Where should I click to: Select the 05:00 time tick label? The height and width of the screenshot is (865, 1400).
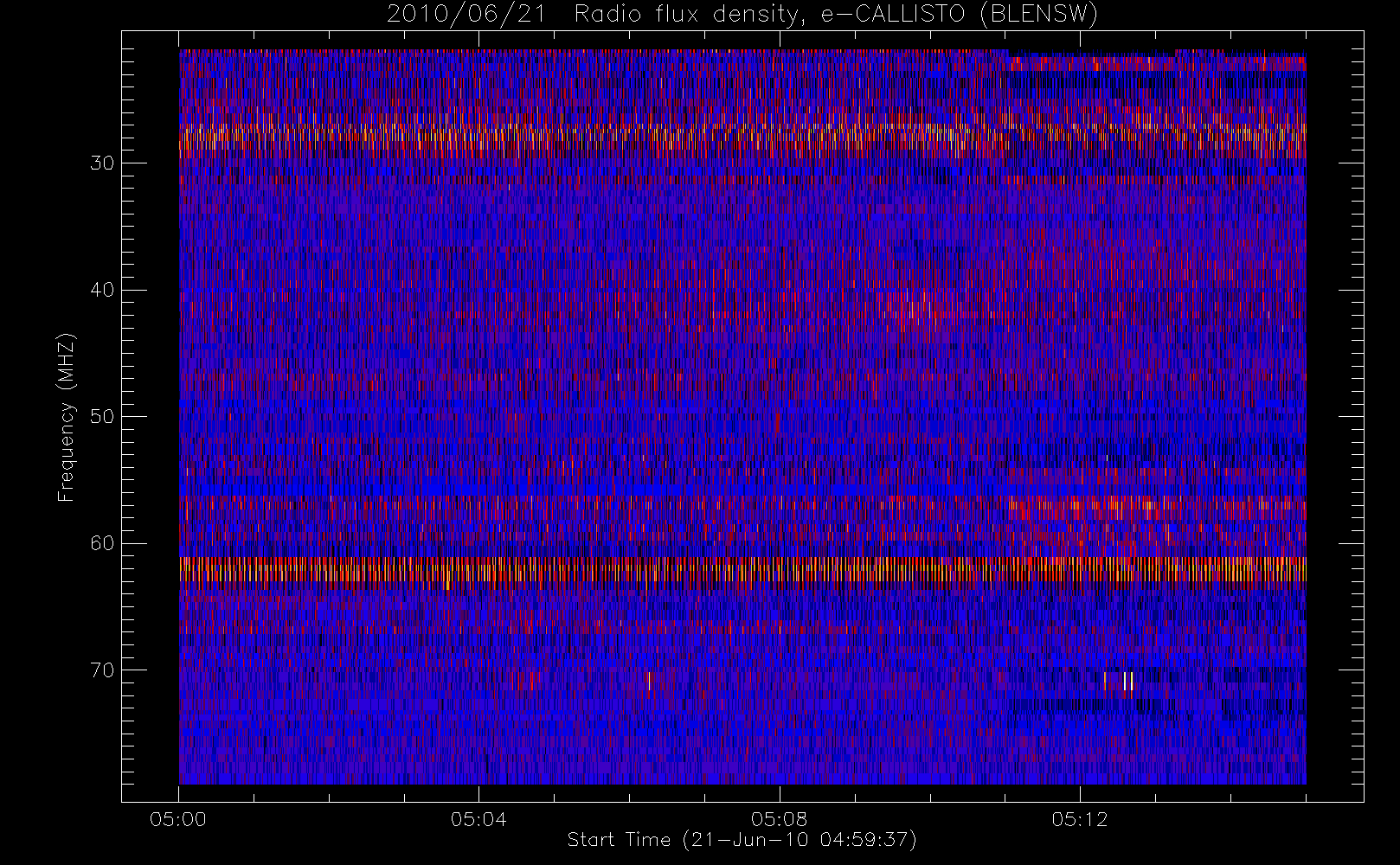[178, 819]
